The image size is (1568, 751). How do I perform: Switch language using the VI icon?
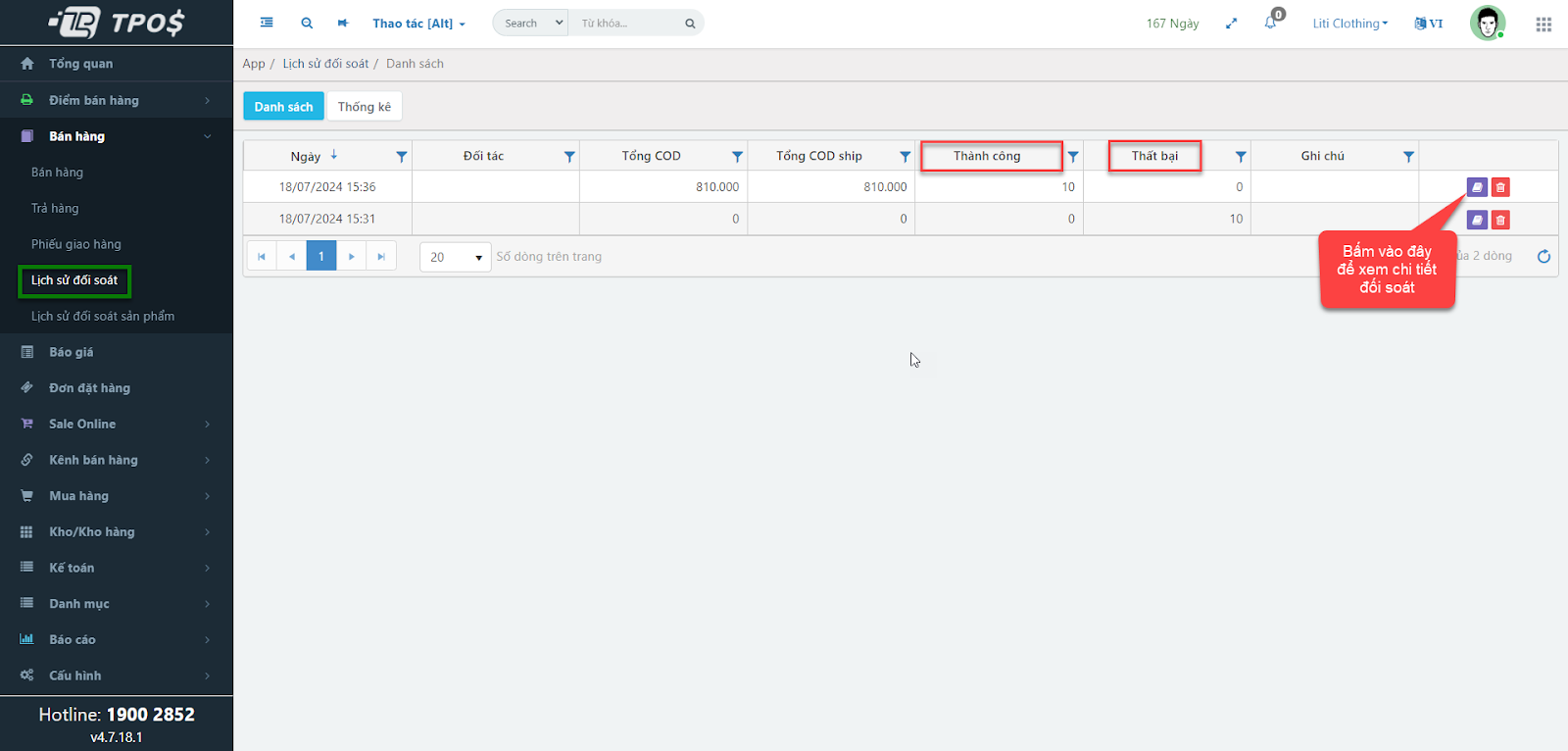(1429, 24)
